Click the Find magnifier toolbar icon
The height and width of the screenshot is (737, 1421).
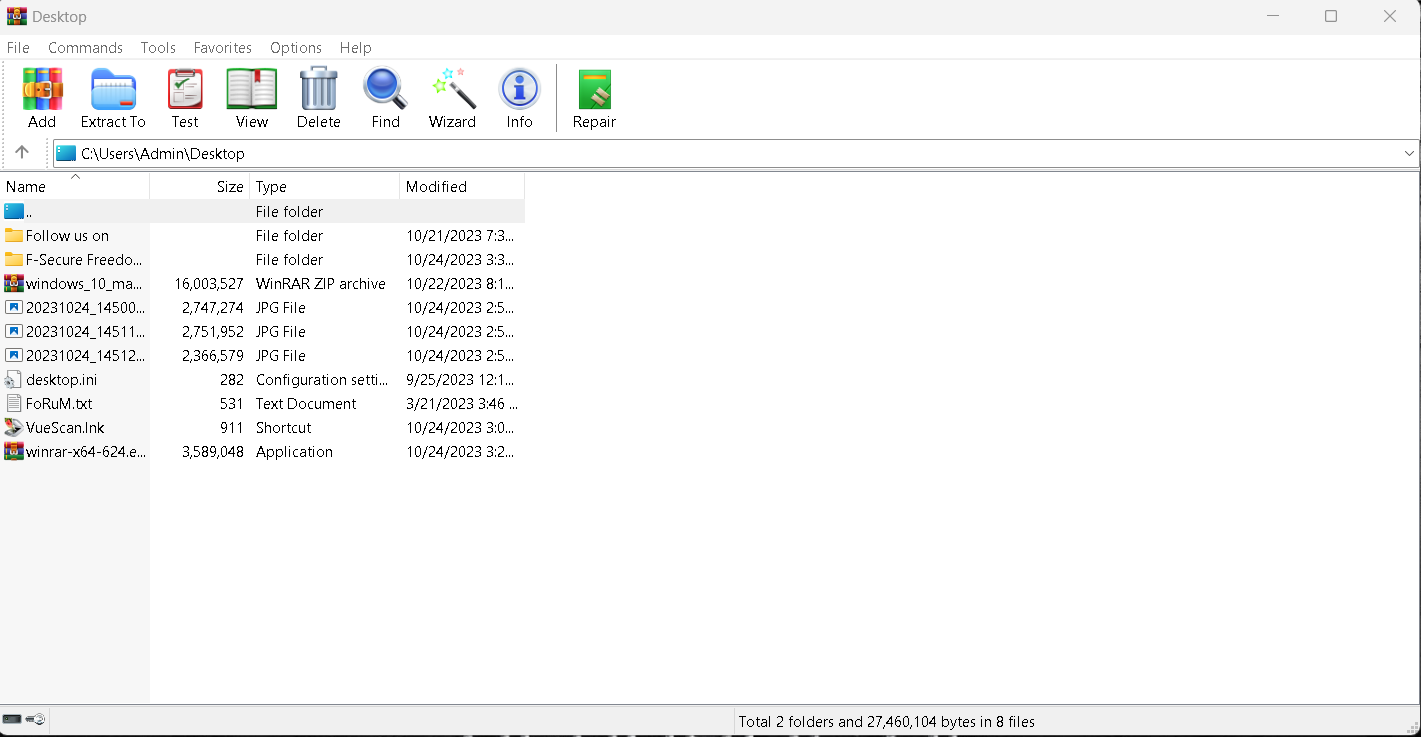point(385,89)
